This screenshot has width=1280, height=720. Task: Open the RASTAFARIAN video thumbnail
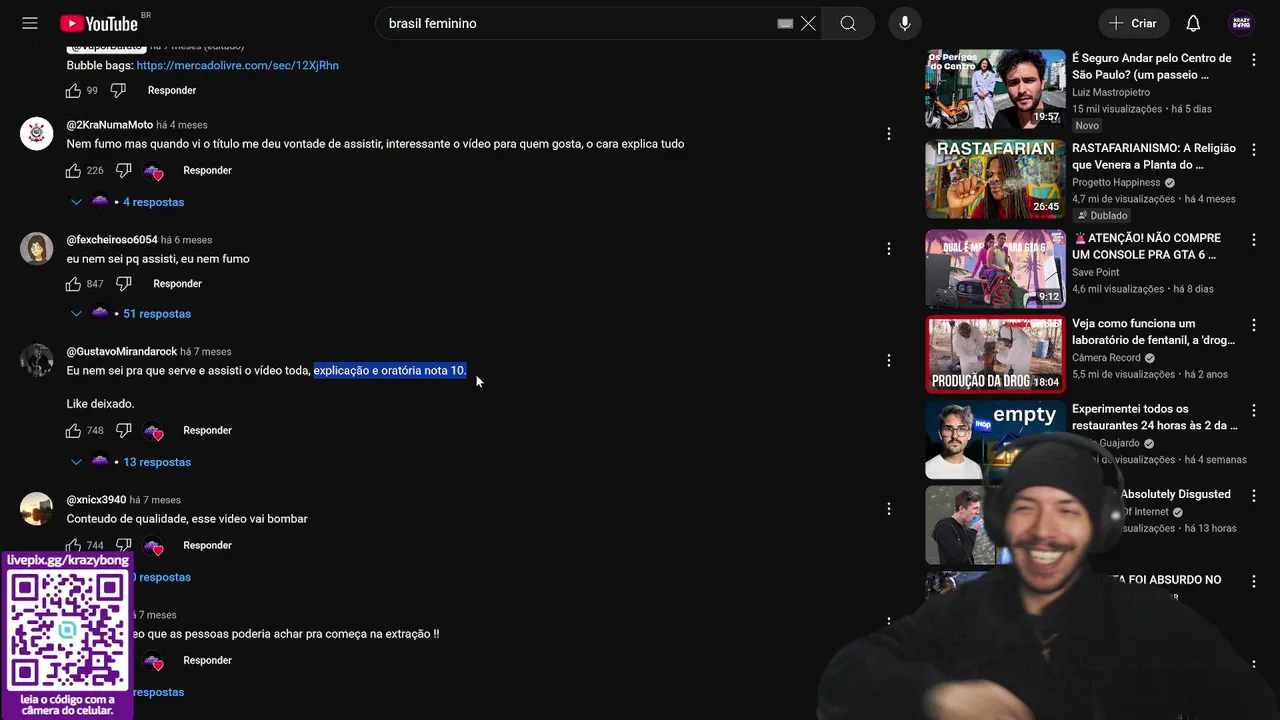995,179
